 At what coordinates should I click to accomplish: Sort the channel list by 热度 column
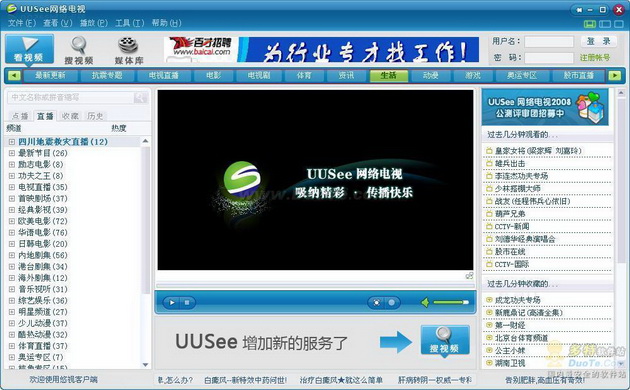point(119,128)
